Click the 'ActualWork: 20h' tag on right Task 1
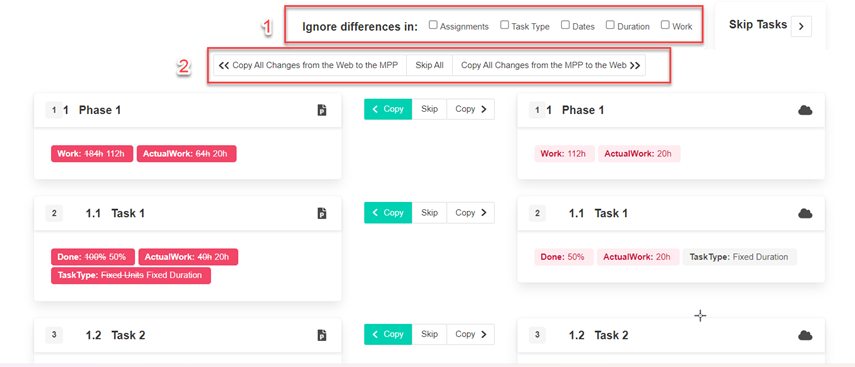855x367 pixels. (x=639, y=257)
